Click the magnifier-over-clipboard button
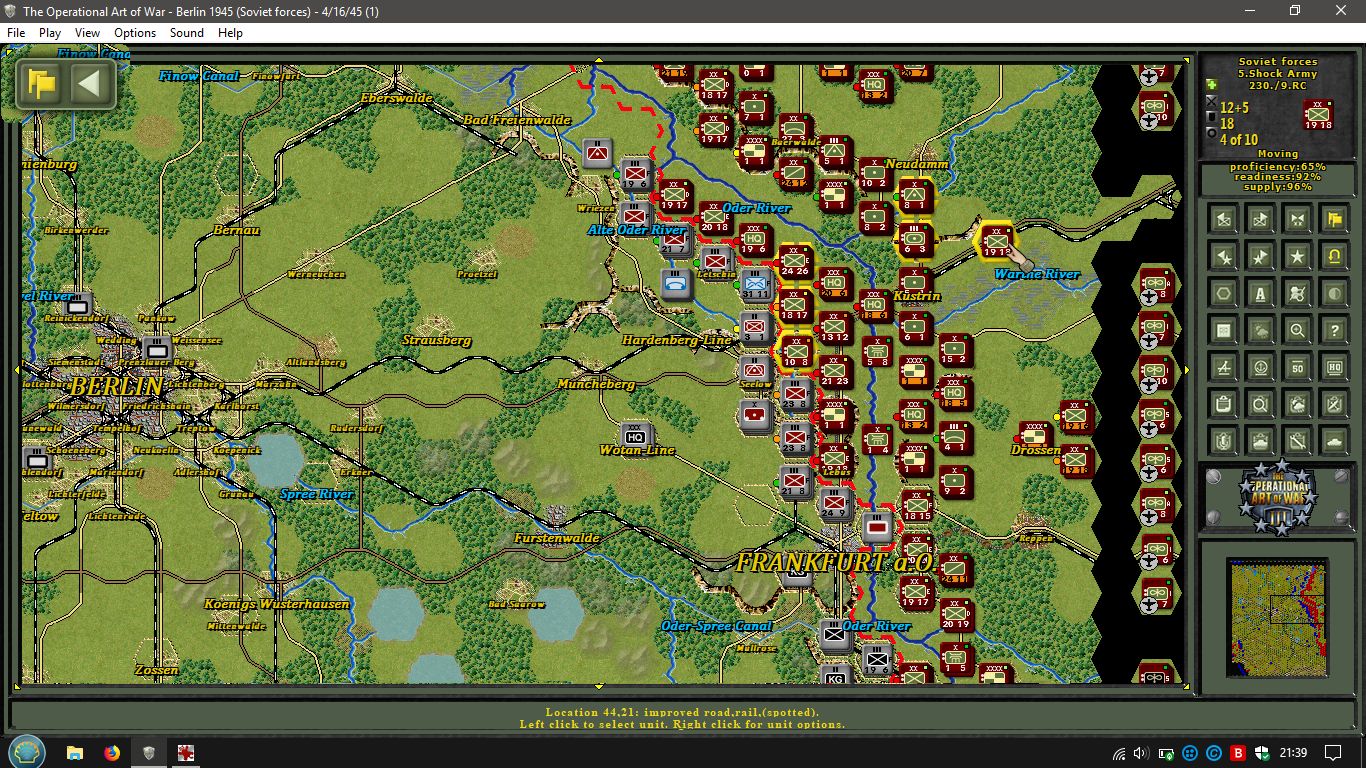The image size is (1366, 768). [1261, 404]
